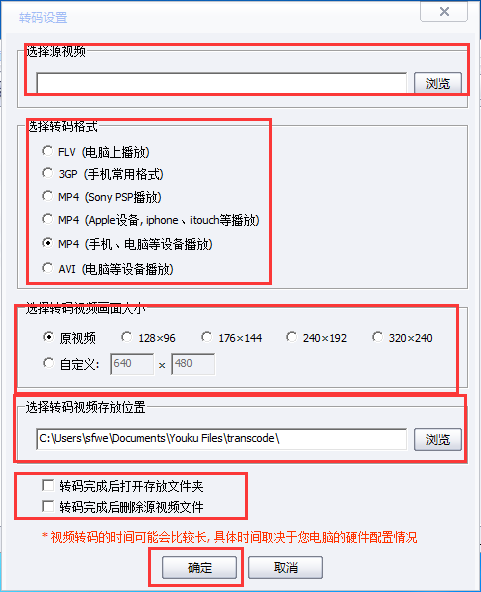
Task: Click the 确定 confirm button
Action: click(199, 567)
